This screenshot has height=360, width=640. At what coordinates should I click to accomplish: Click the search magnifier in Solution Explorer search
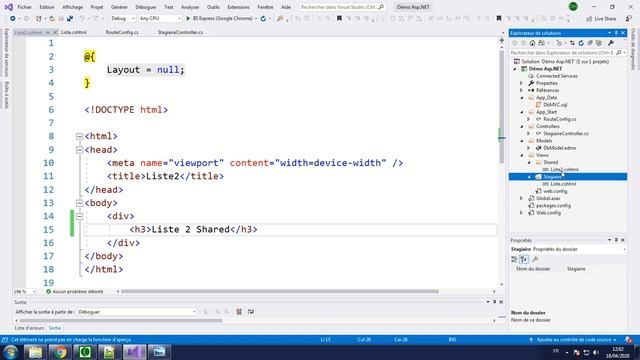[x=619, y=53]
